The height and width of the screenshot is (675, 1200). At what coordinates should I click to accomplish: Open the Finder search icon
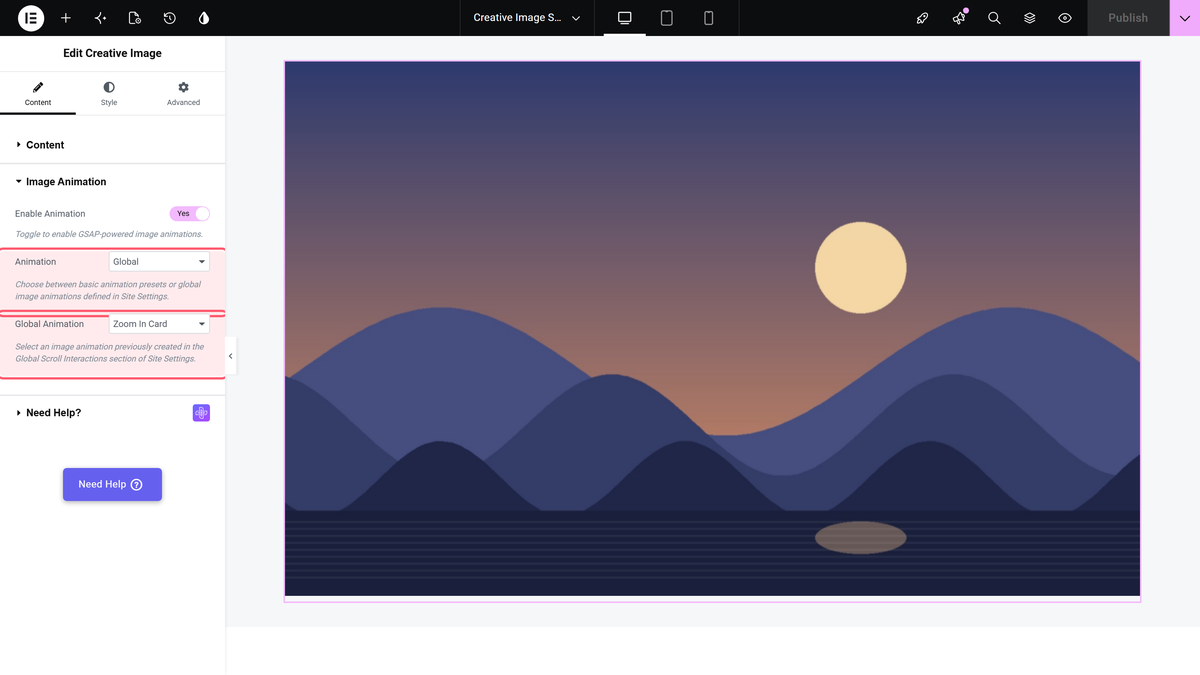(994, 18)
